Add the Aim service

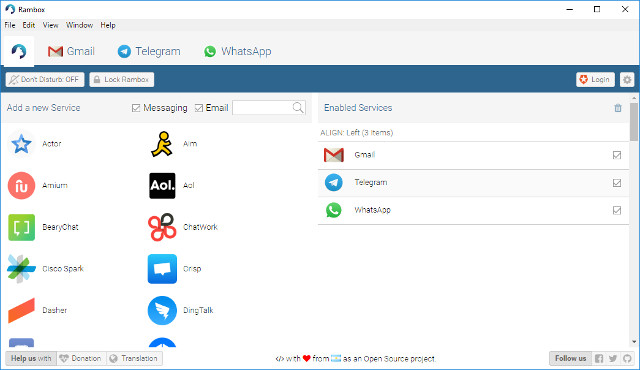tap(162, 144)
